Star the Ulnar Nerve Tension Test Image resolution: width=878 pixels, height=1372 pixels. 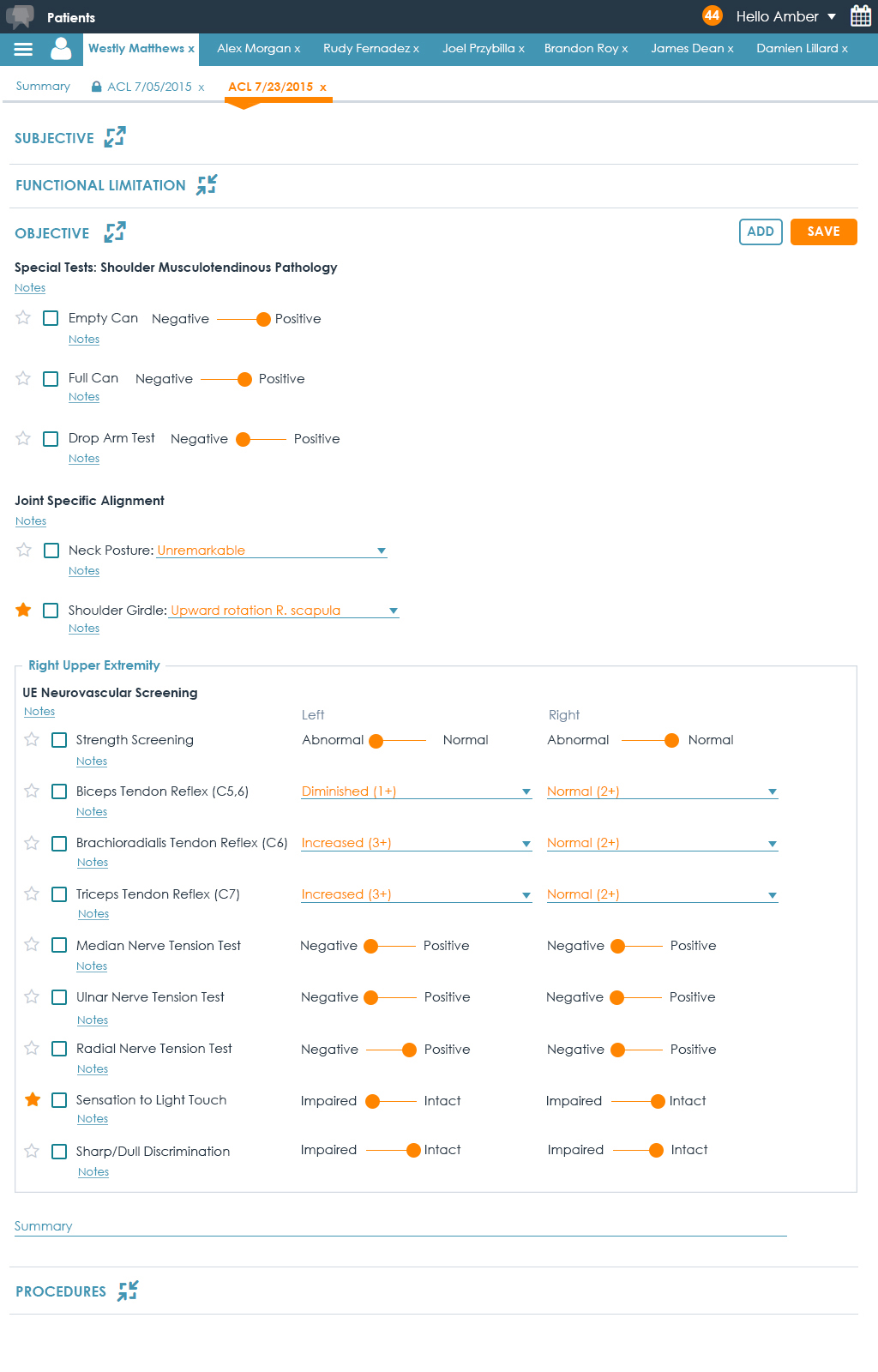coord(32,996)
